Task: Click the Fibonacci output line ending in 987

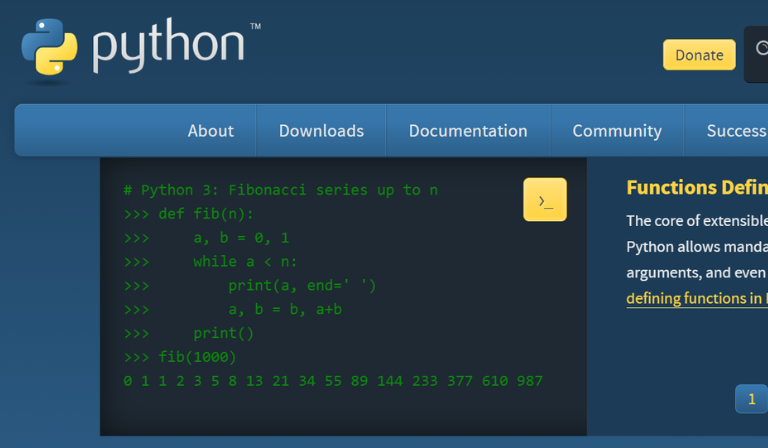Action: coord(333,381)
